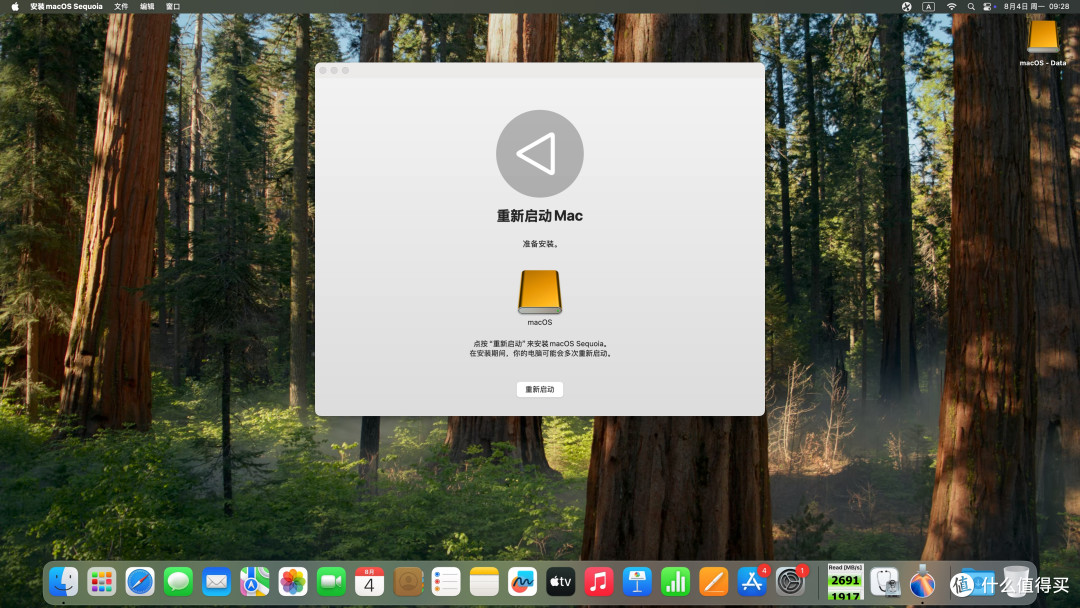
Task: Open the Wi-Fi status menu
Action: [951, 6]
